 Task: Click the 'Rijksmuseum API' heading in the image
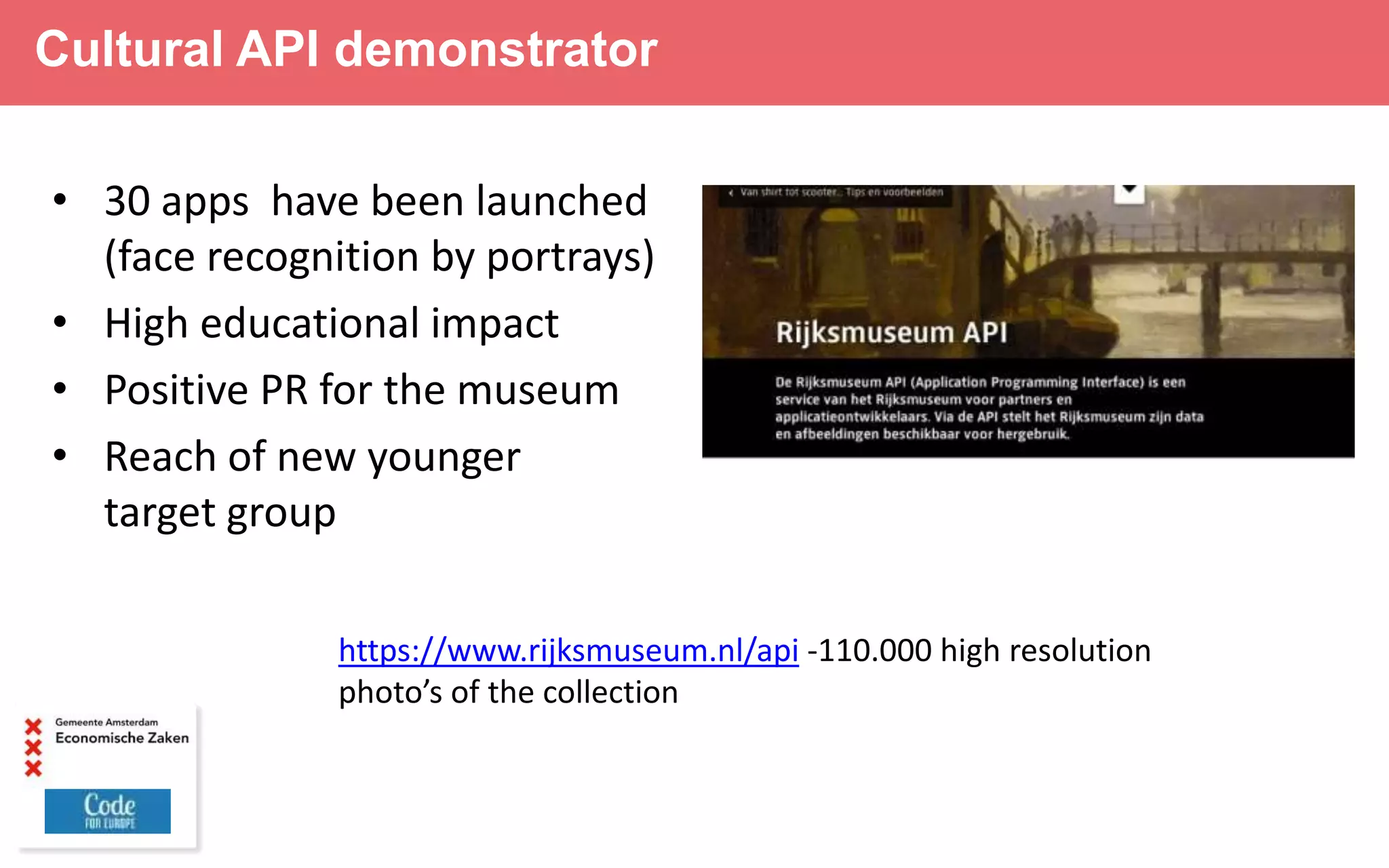891,333
